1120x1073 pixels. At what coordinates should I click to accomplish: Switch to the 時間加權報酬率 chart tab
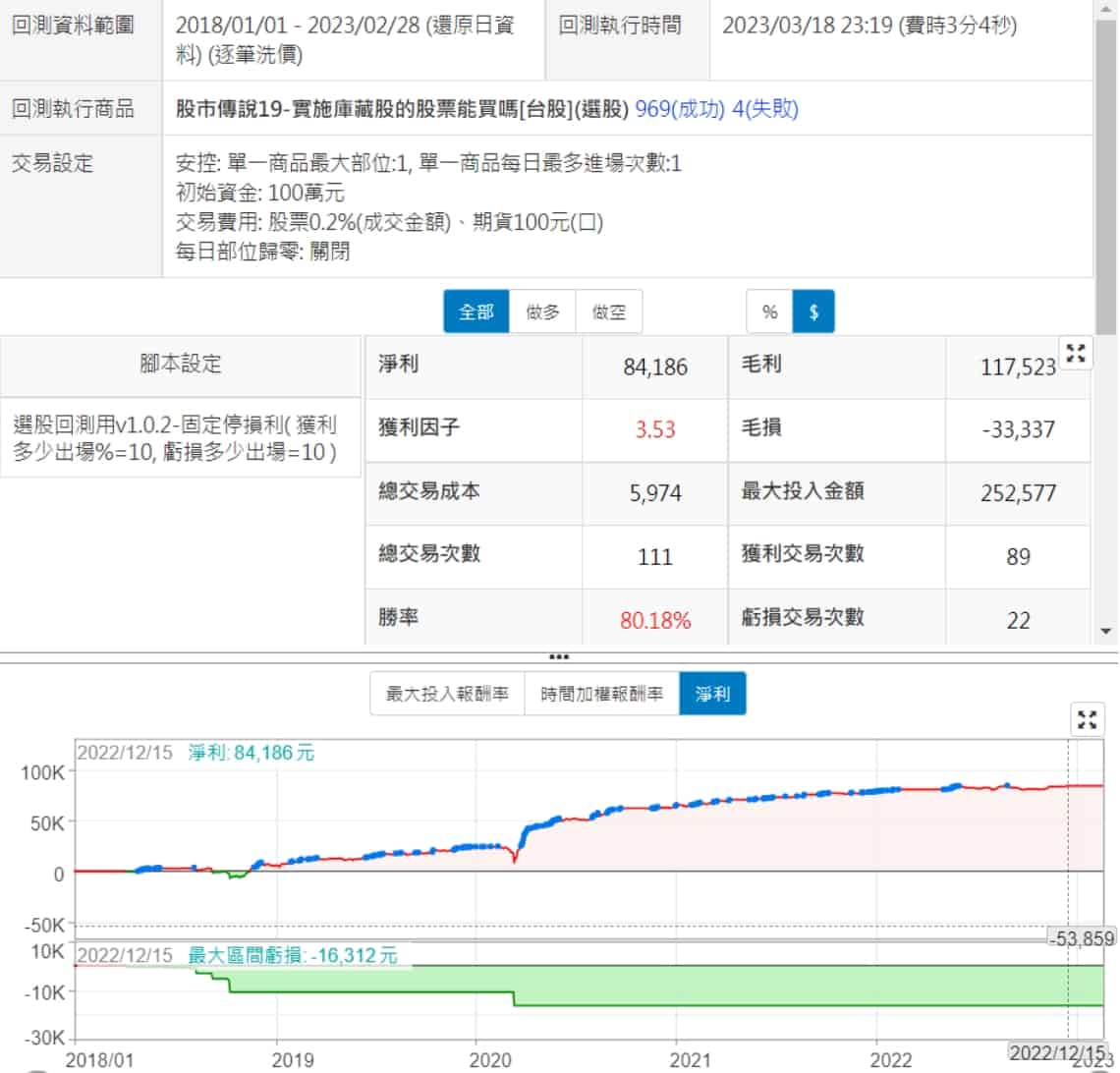coord(601,694)
